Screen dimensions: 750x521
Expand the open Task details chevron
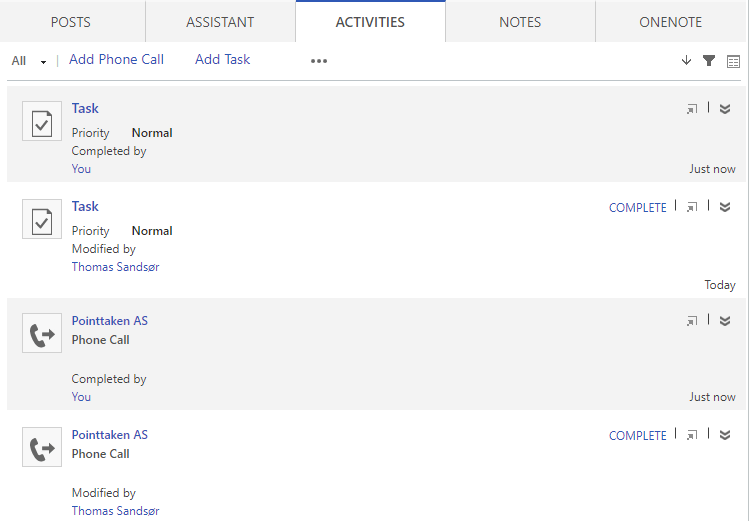point(725,208)
